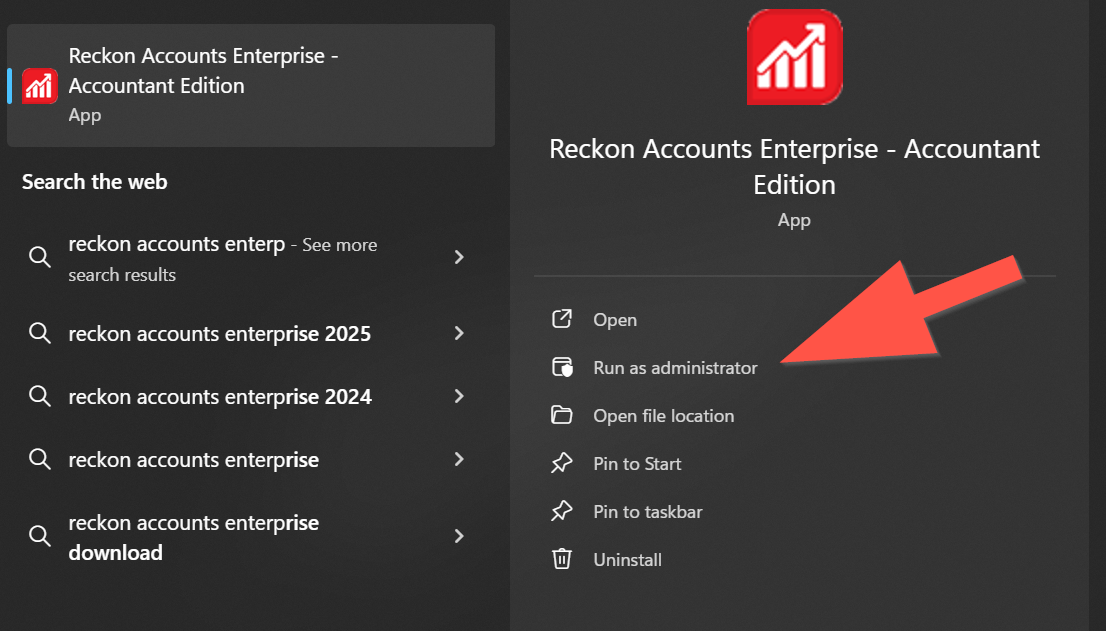
Task: Choose Run as administrator
Action: coord(675,368)
